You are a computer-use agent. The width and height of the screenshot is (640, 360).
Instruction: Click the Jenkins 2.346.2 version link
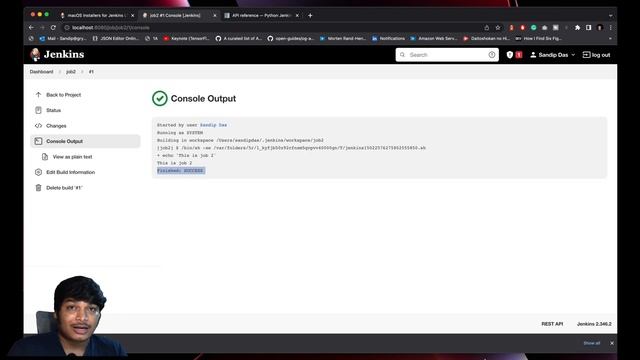pos(594,324)
